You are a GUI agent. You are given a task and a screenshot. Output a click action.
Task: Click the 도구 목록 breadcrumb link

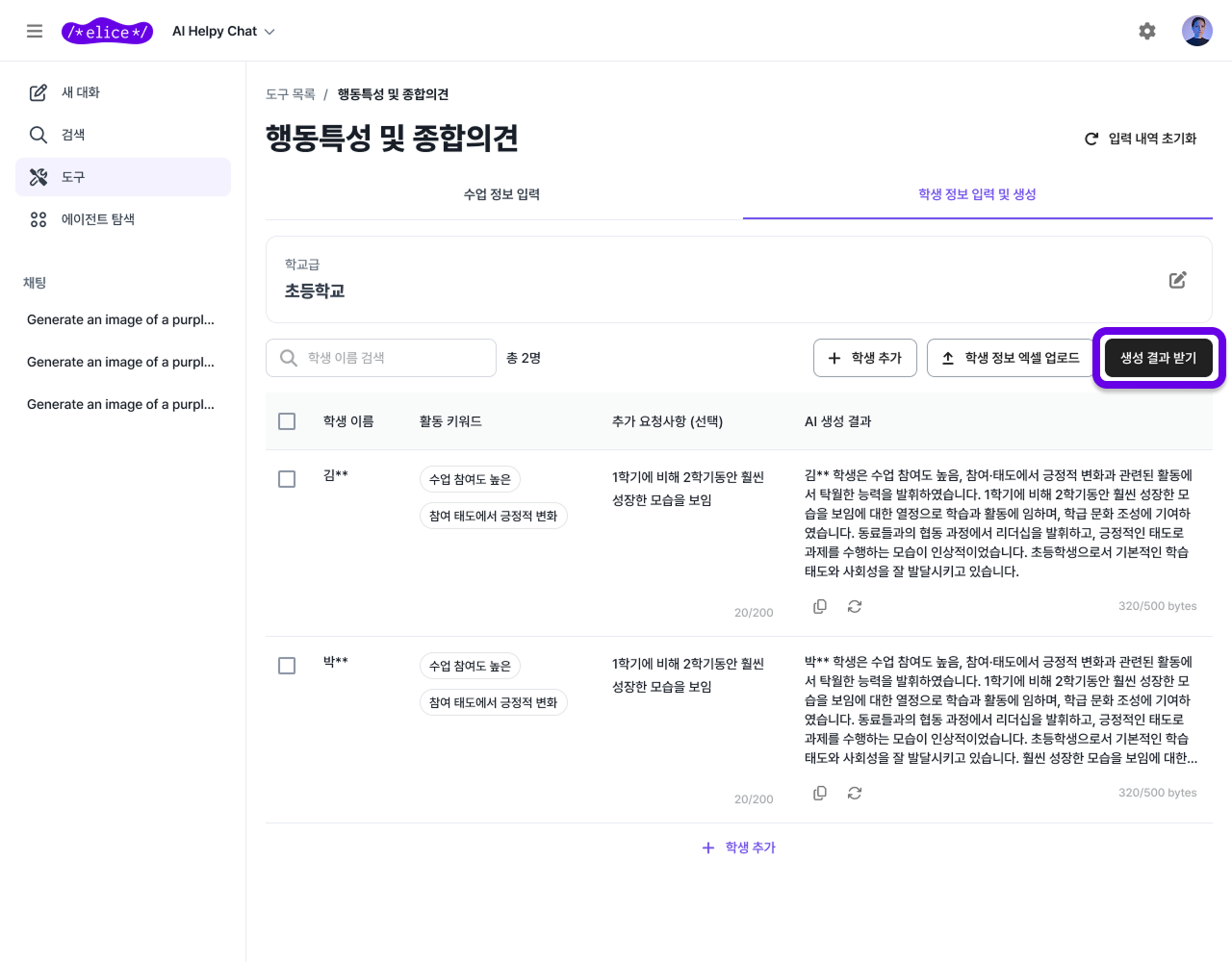point(291,94)
